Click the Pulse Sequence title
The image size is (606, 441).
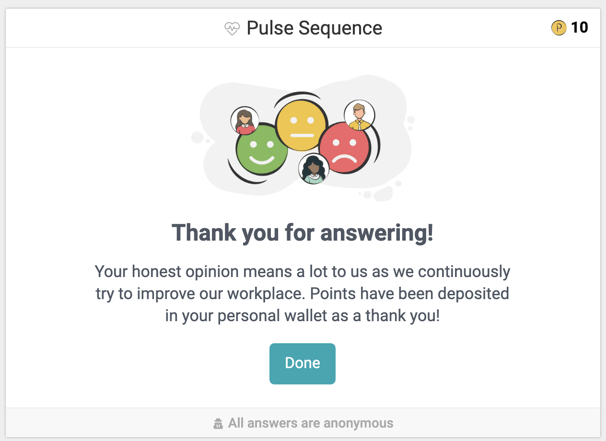pos(314,28)
